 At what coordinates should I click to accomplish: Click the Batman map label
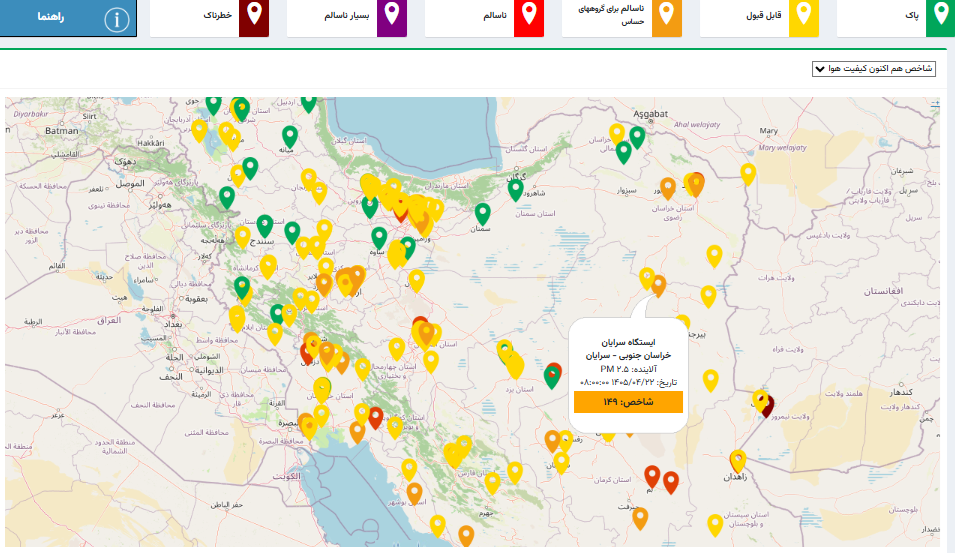(62, 130)
